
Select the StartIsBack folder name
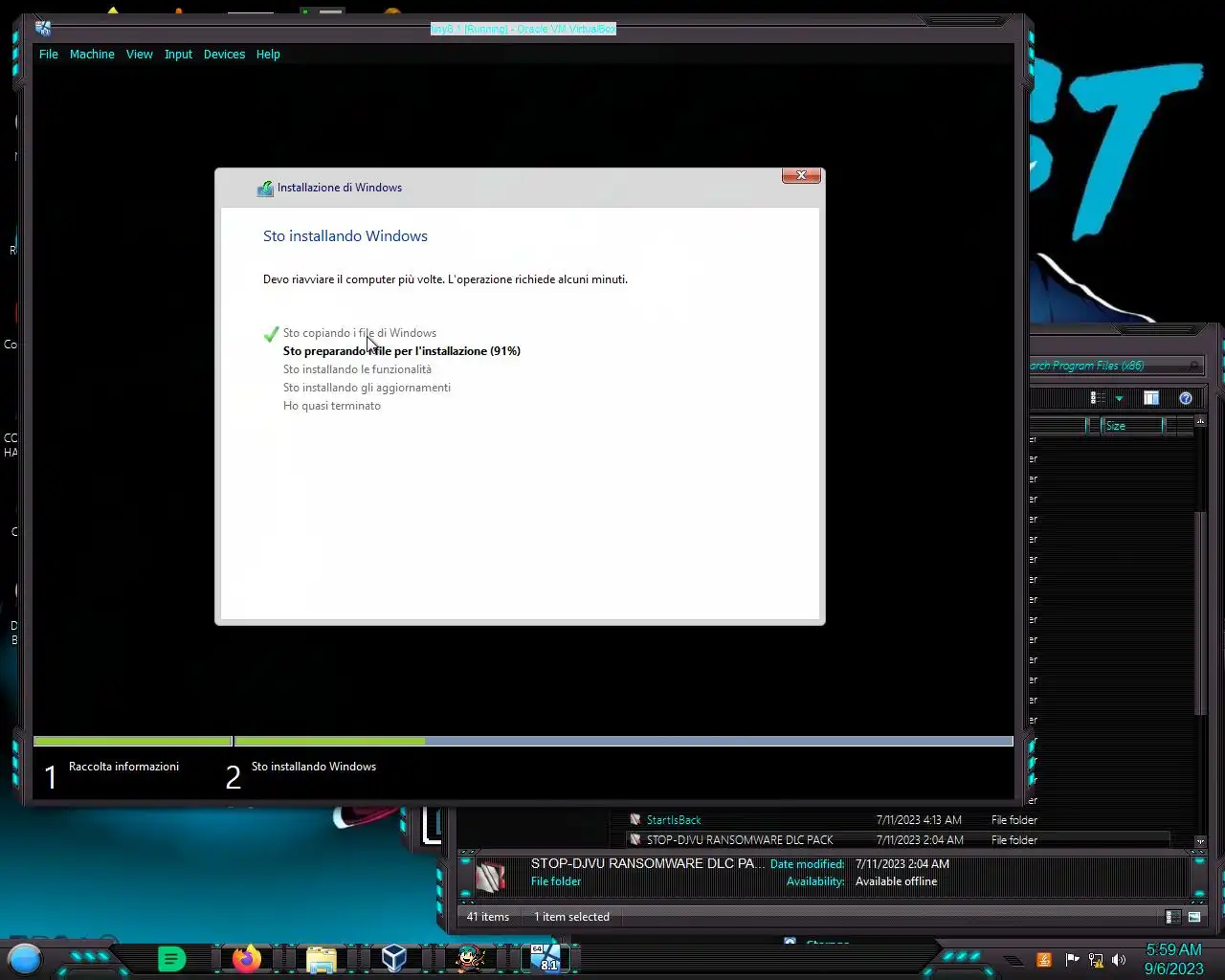674,820
